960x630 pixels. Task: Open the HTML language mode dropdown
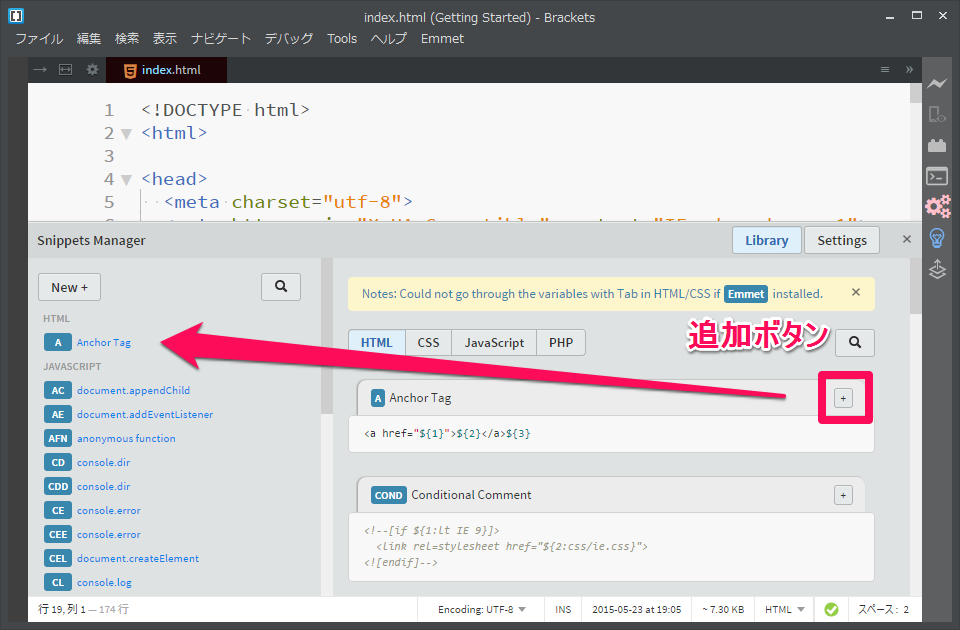tap(784, 609)
